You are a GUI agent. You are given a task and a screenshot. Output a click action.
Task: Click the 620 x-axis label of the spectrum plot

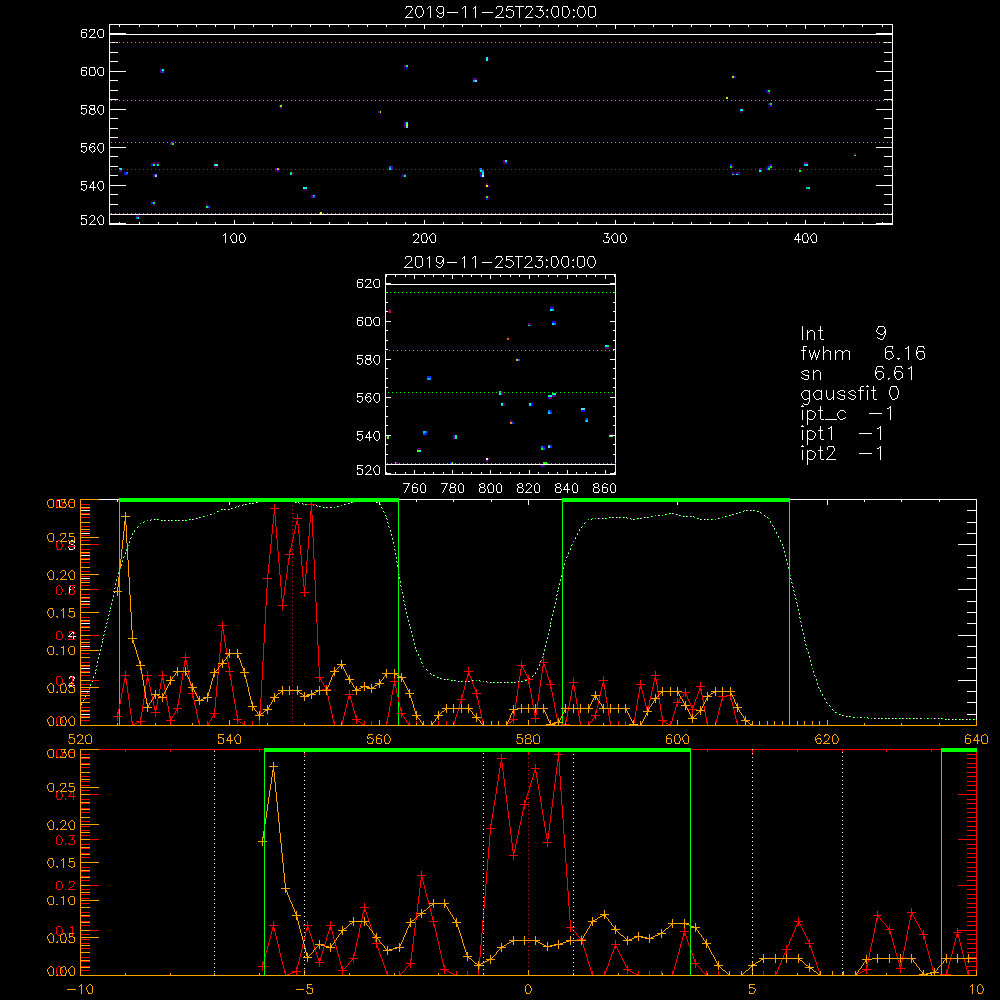pos(827,739)
